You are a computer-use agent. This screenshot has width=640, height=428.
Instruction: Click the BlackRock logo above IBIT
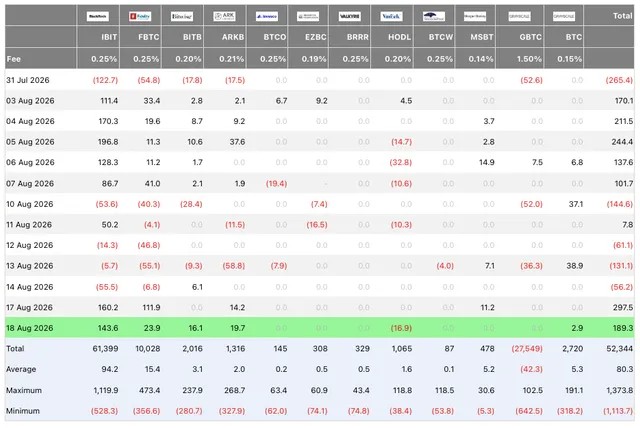click(98, 16)
